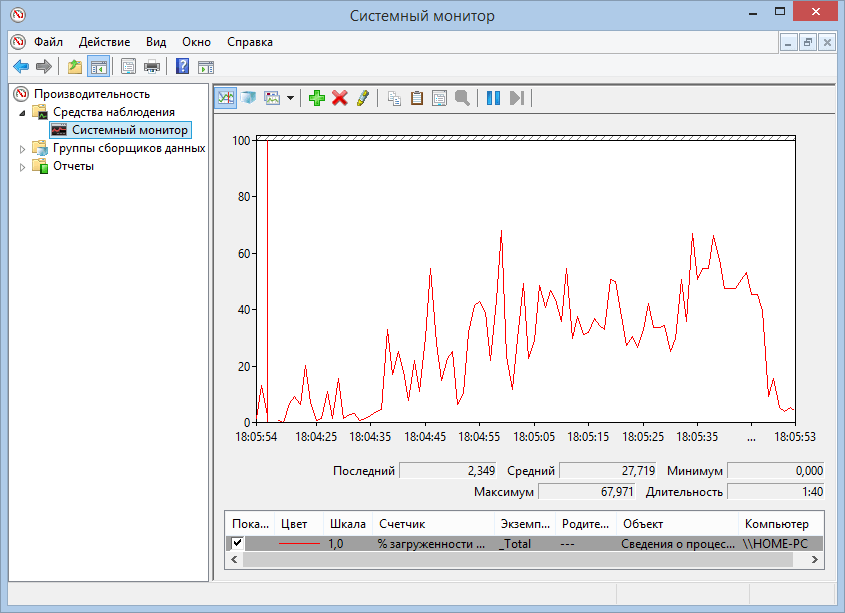
Task: Click the blue Help question mark icon
Action: (x=182, y=67)
